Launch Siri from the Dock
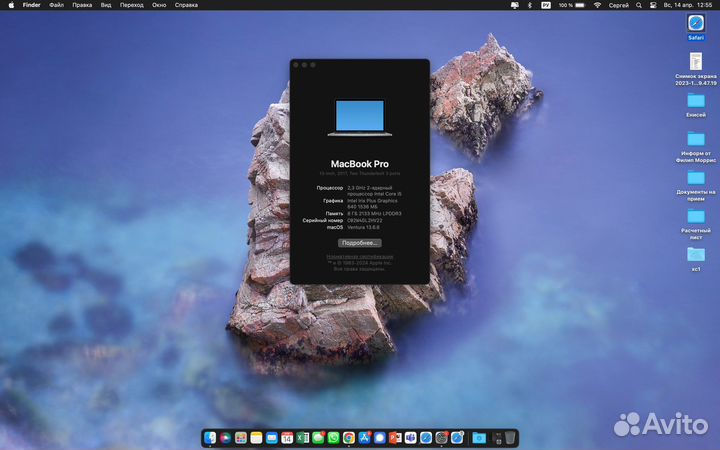Image resolution: width=720 pixels, height=450 pixels. click(225, 438)
